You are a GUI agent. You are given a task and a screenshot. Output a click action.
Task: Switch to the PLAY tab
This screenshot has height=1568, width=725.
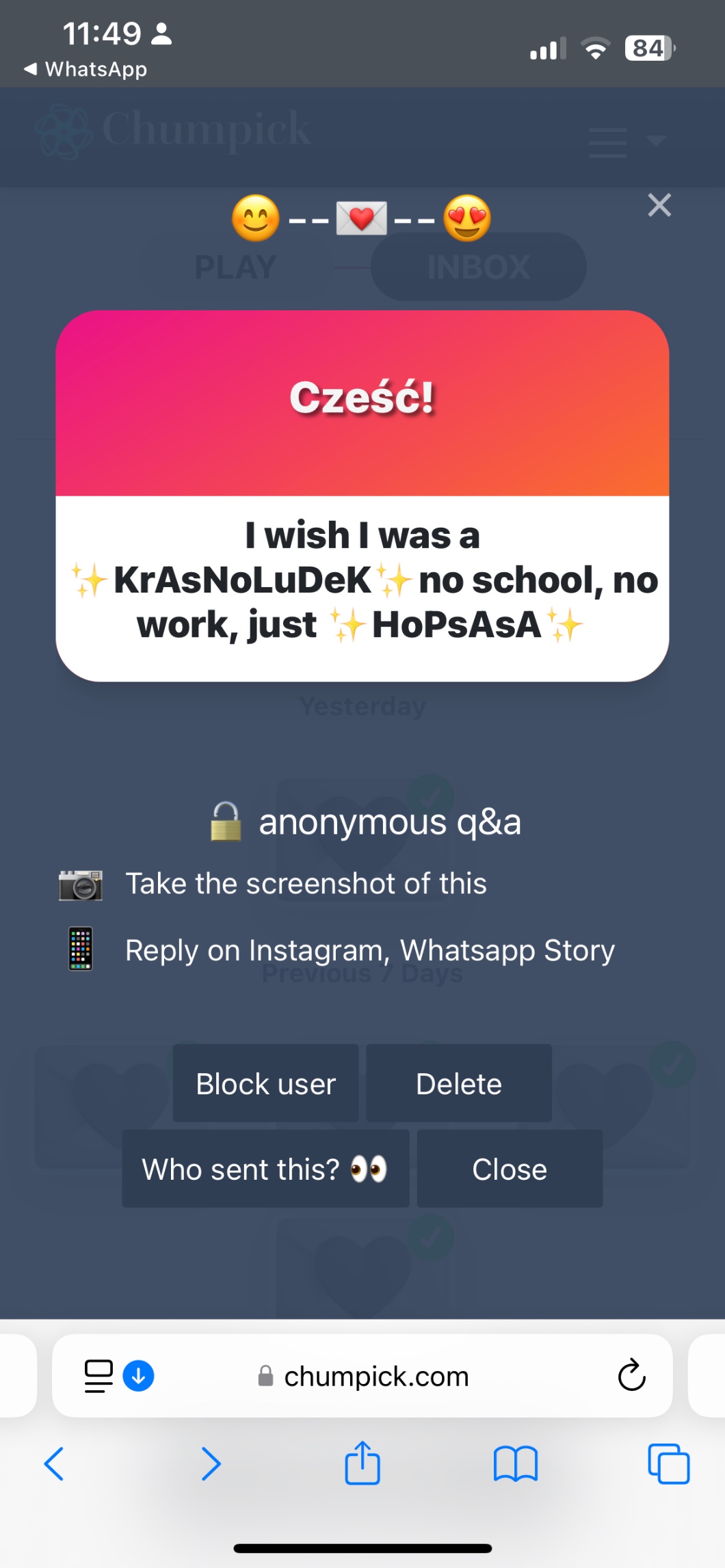pyautogui.click(x=235, y=267)
